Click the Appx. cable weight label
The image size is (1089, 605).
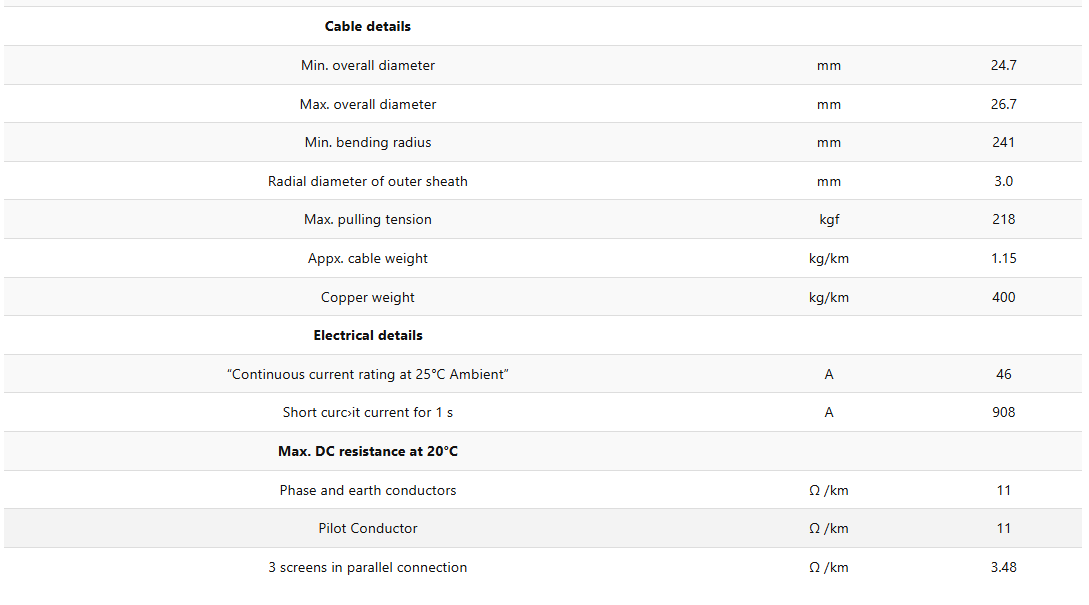(367, 258)
